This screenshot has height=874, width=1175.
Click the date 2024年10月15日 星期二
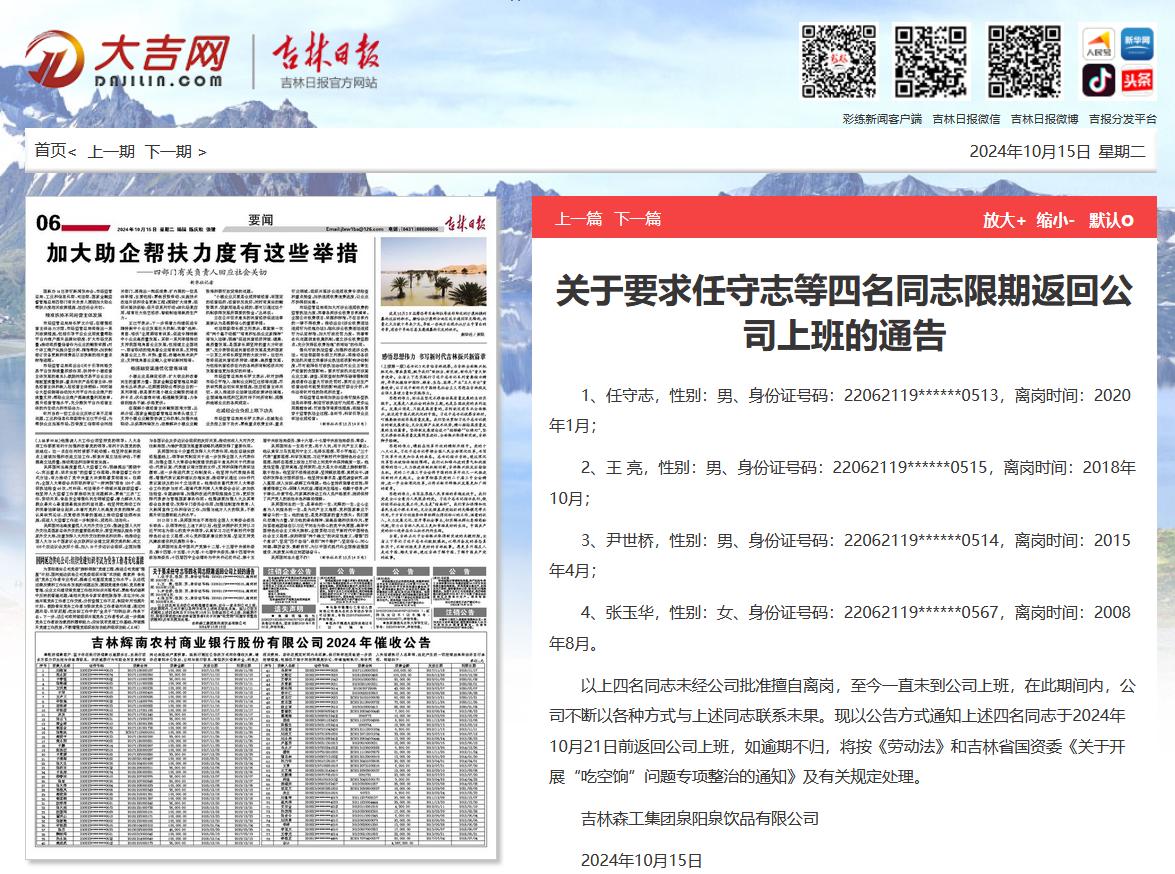(x=1057, y=151)
